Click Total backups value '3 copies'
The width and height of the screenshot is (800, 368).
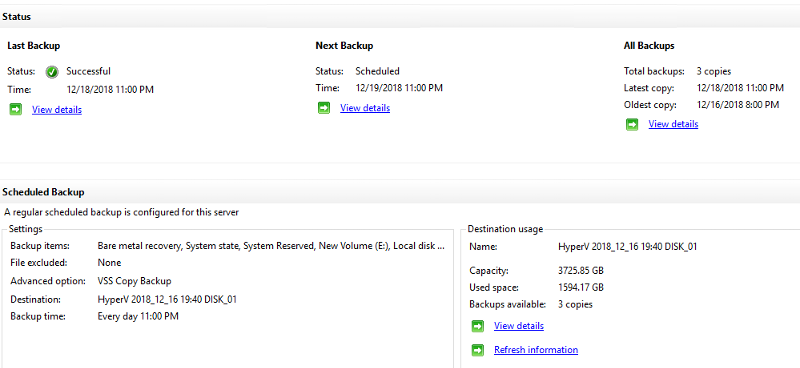coord(714,71)
